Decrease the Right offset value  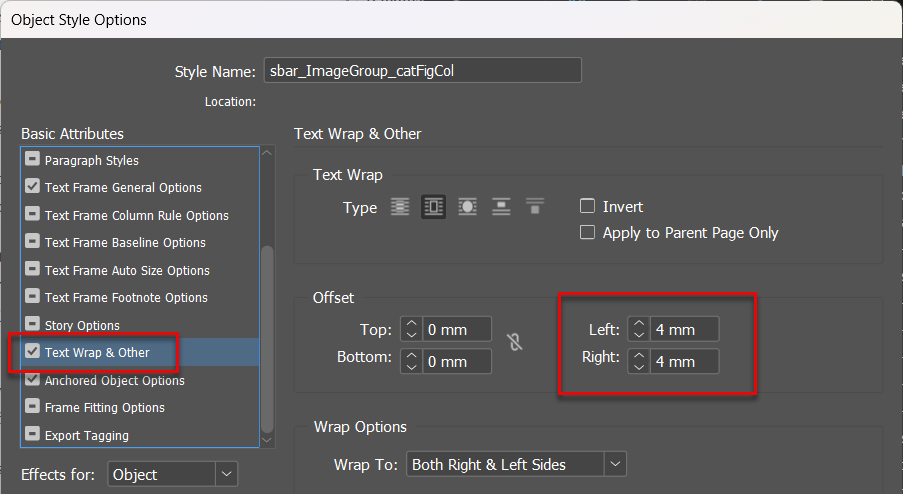point(638,368)
